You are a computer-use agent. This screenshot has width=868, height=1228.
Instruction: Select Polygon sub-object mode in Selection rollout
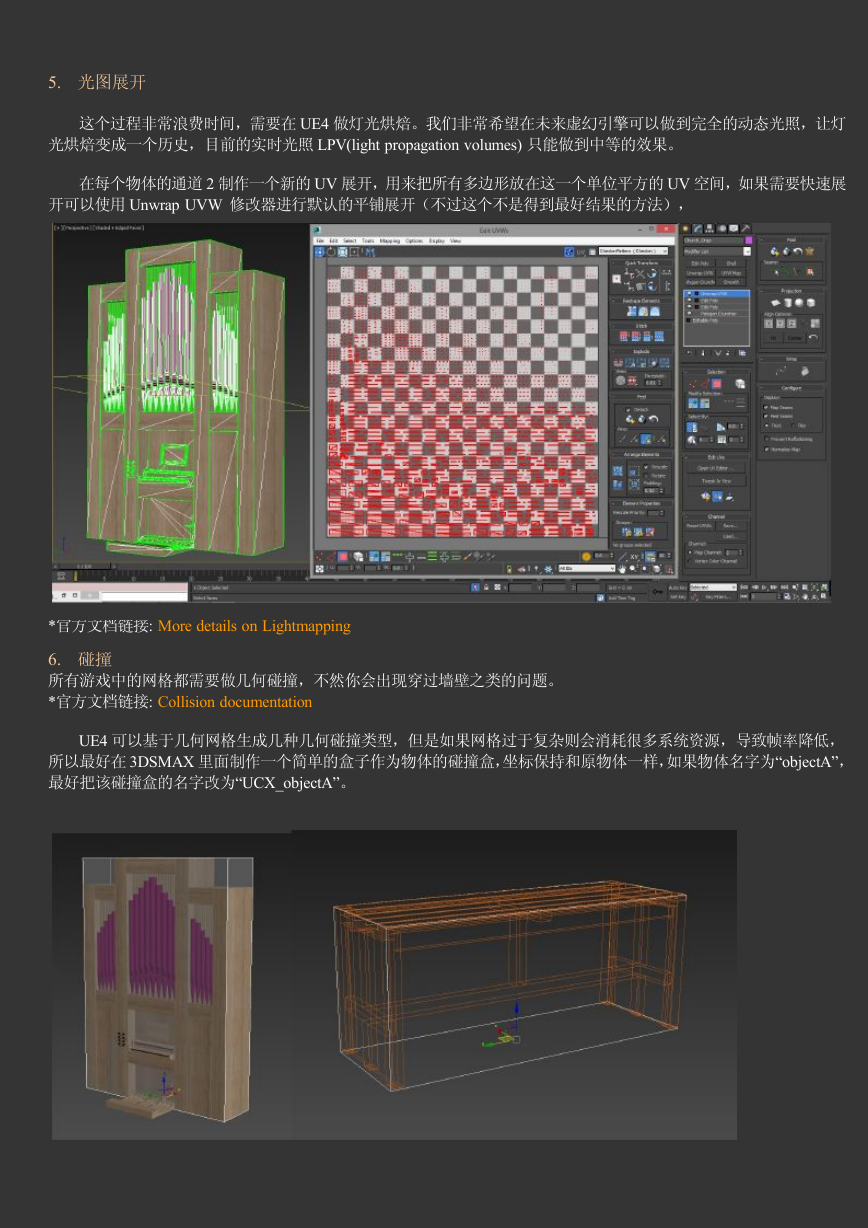click(716, 383)
